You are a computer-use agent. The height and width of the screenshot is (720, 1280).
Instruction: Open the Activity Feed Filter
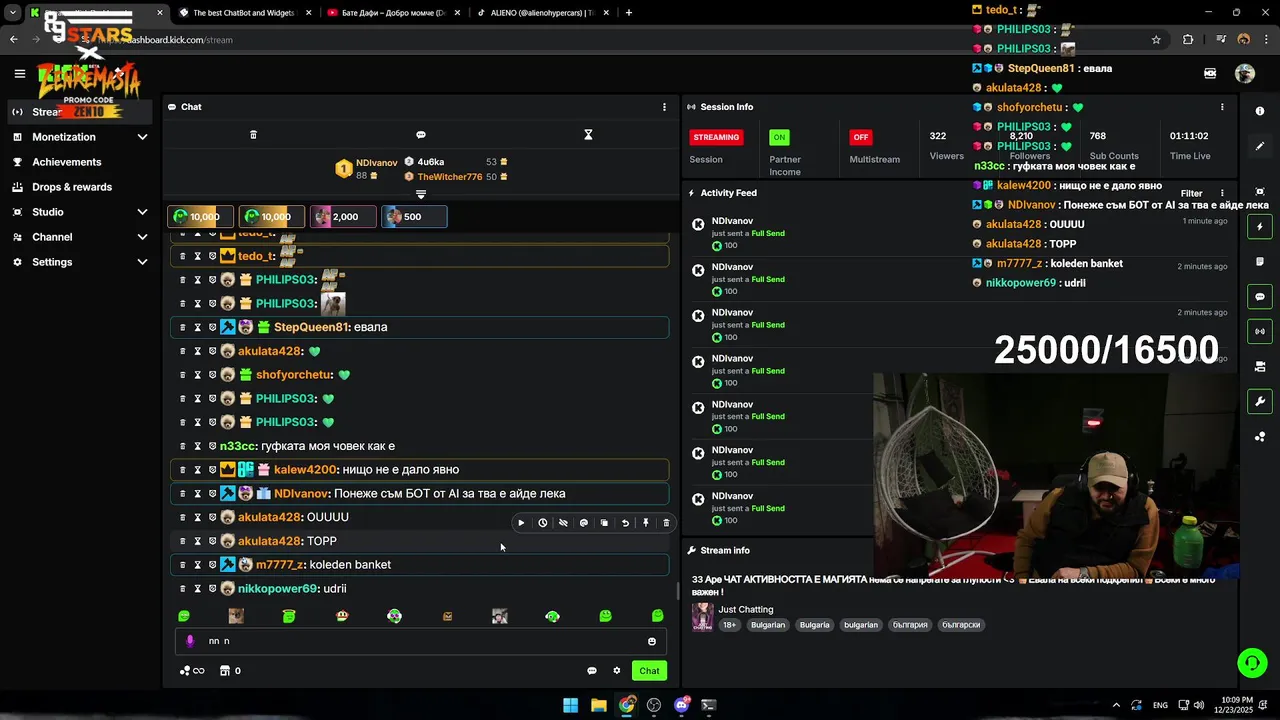pos(1191,193)
